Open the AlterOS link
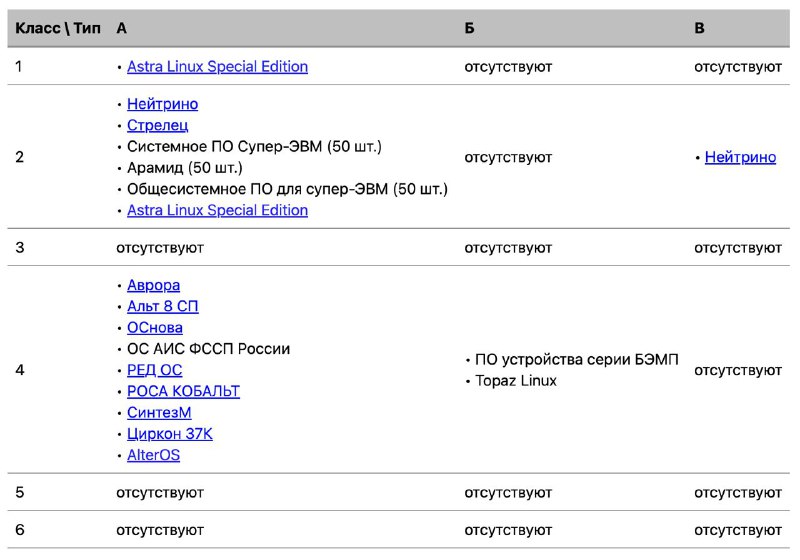The width and height of the screenshot is (800, 560). click(x=154, y=455)
